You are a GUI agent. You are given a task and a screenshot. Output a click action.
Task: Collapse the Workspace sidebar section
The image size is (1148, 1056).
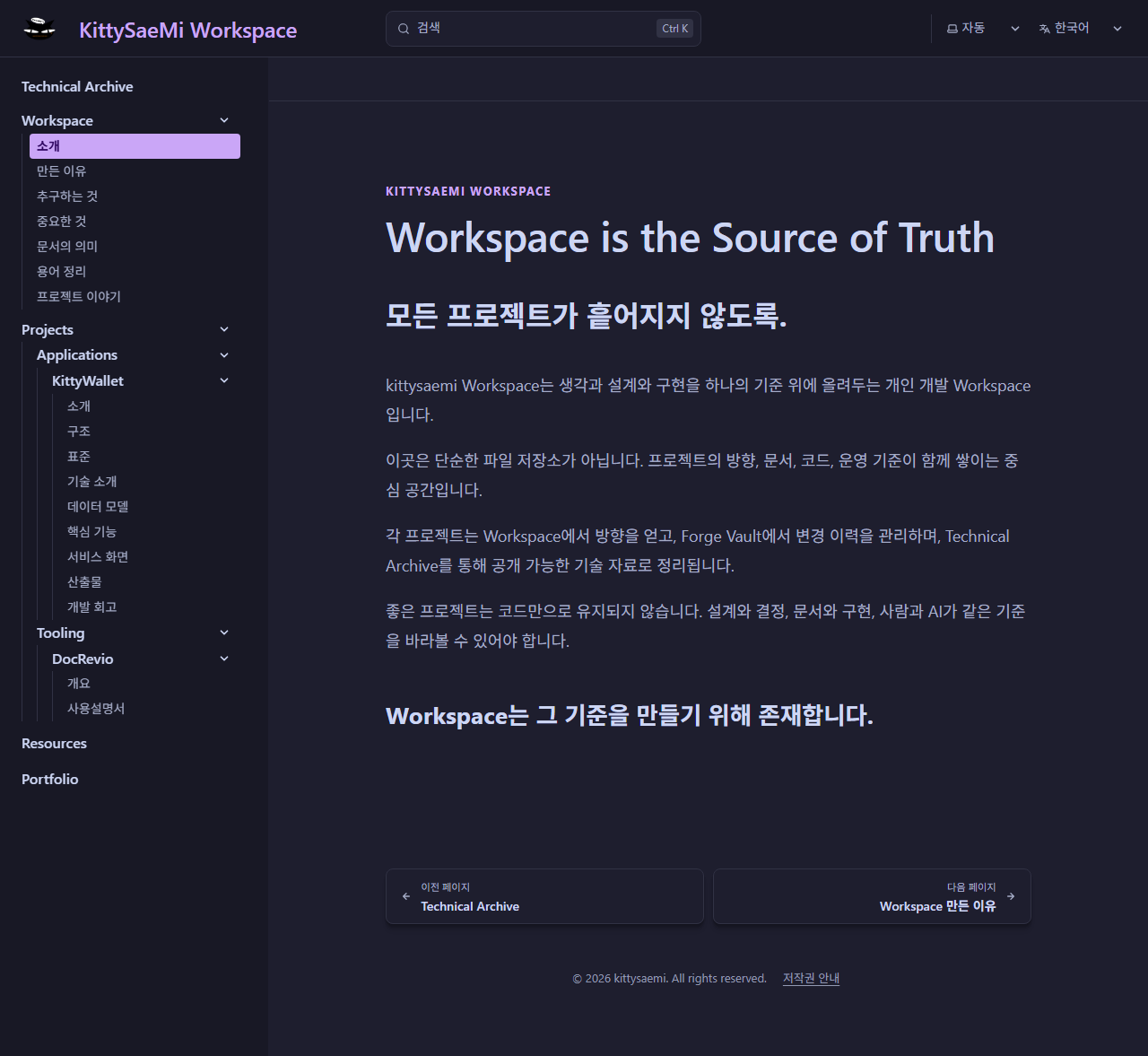[224, 120]
